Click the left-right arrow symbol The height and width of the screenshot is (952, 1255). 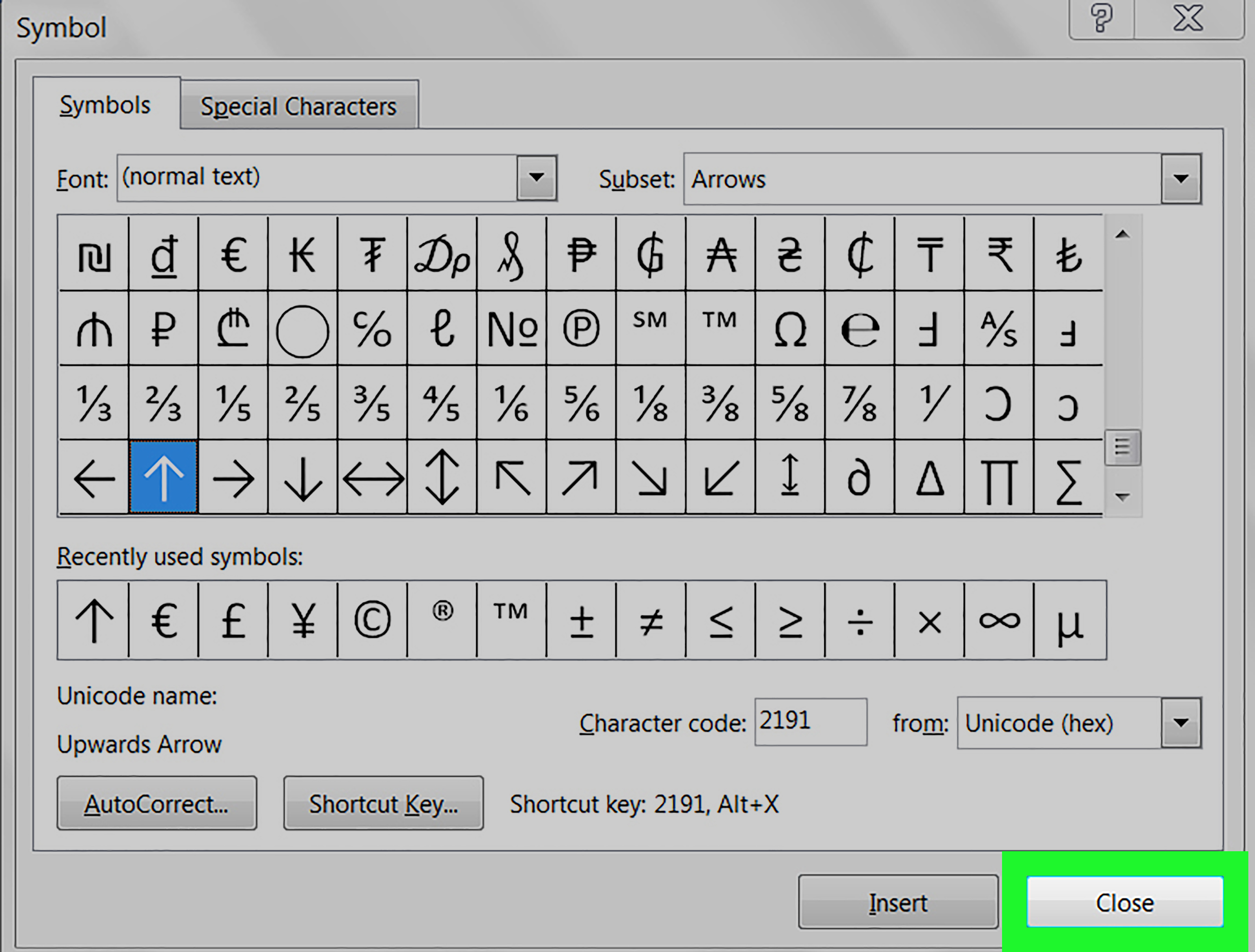[x=373, y=478]
